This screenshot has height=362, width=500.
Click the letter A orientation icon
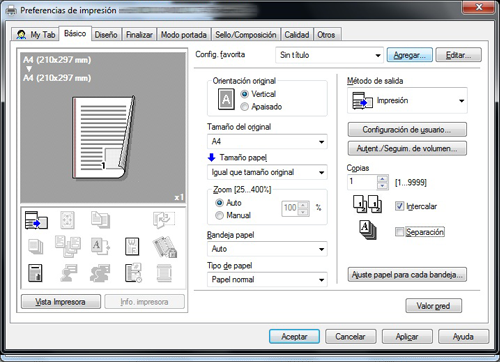[x=226, y=99]
